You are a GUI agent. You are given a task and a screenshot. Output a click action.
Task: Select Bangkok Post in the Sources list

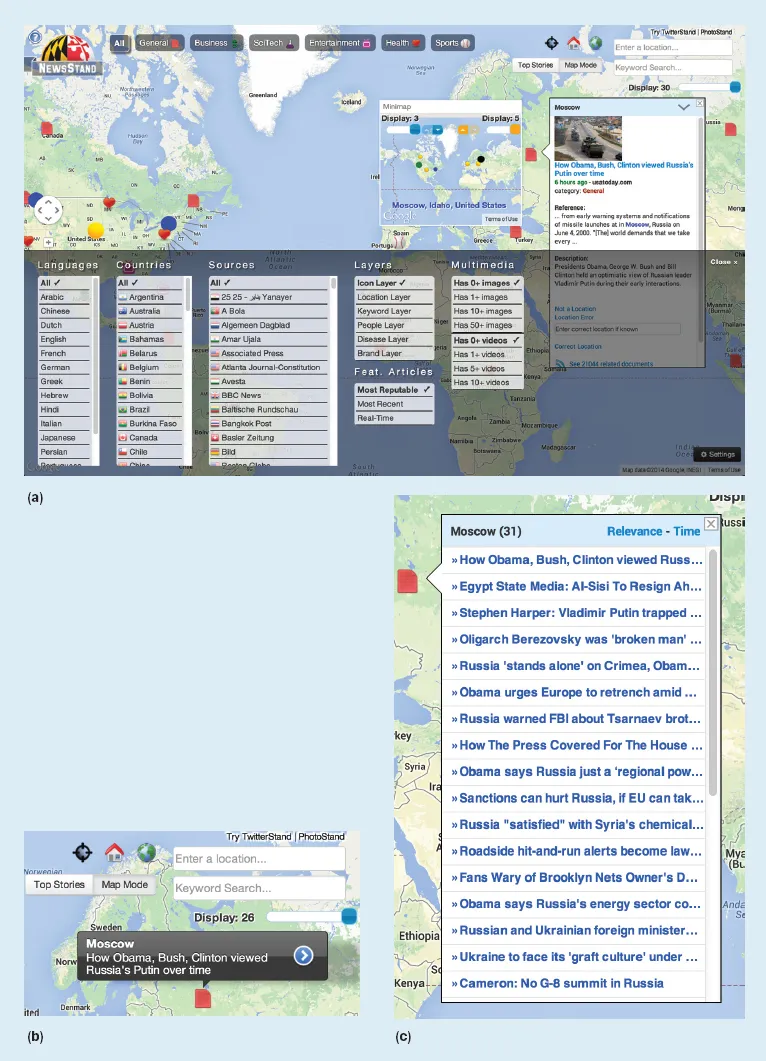tap(269, 424)
